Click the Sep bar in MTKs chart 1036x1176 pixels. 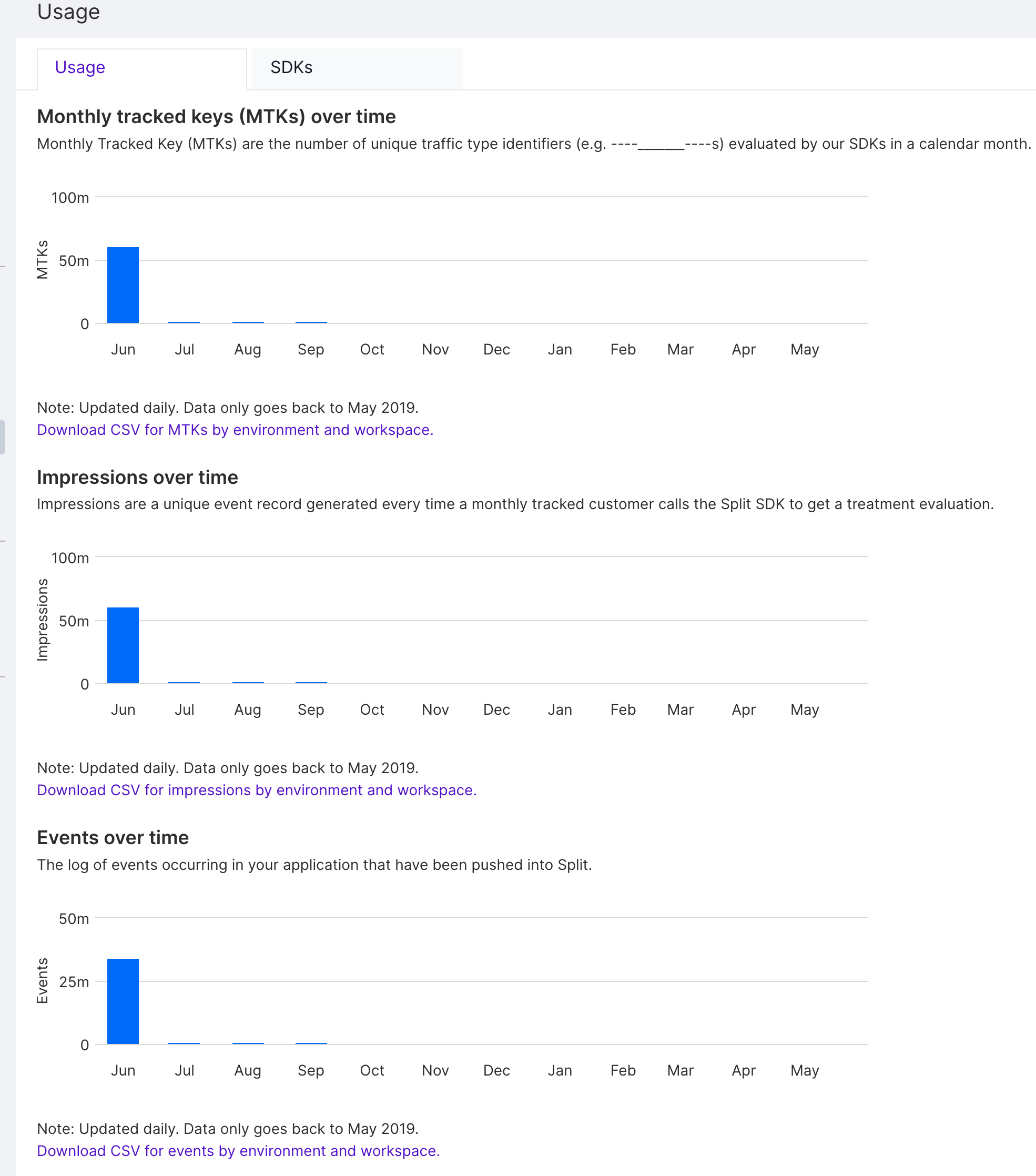pos(311,322)
